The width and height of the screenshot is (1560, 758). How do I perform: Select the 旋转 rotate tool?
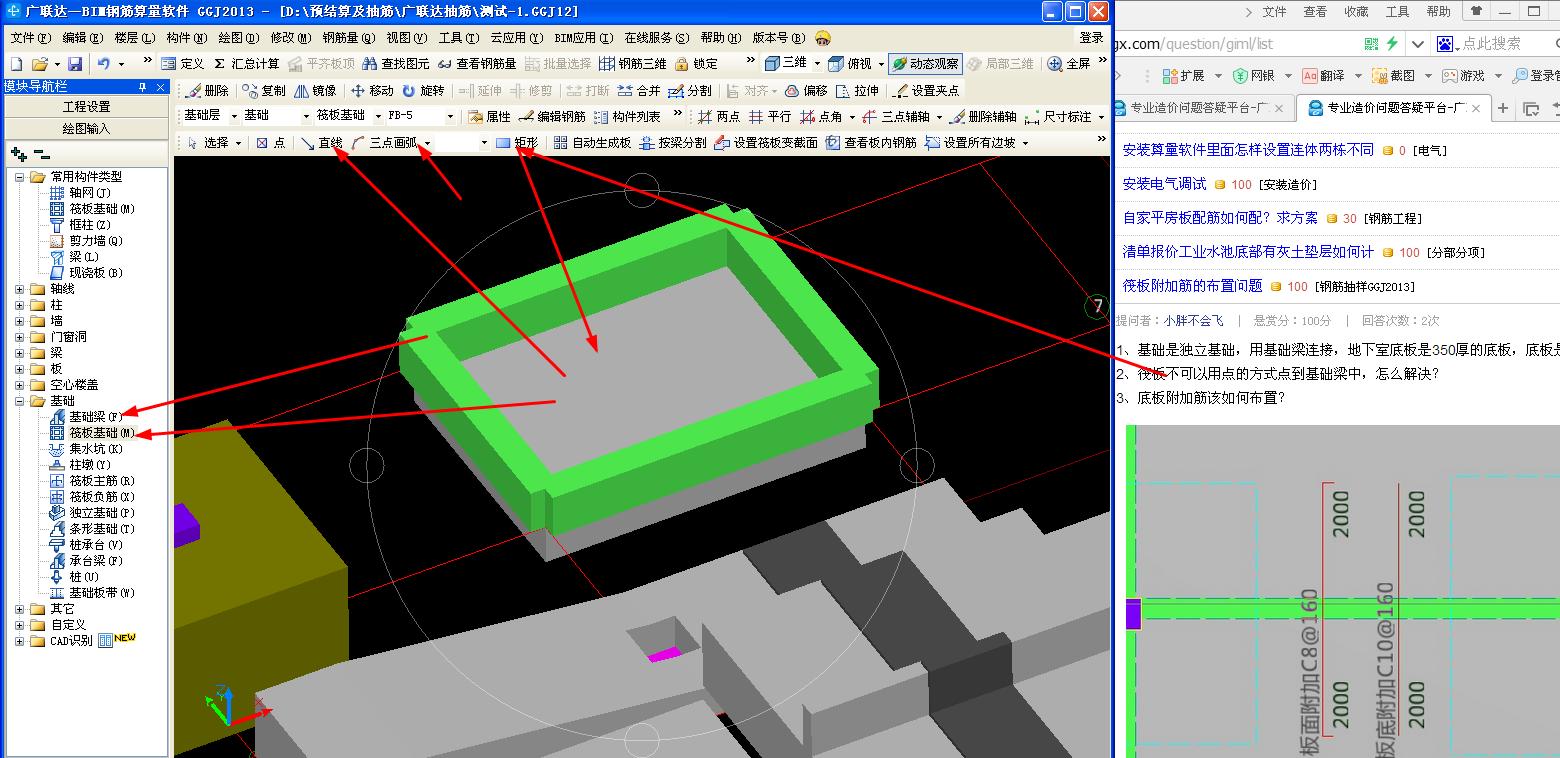click(424, 90)
